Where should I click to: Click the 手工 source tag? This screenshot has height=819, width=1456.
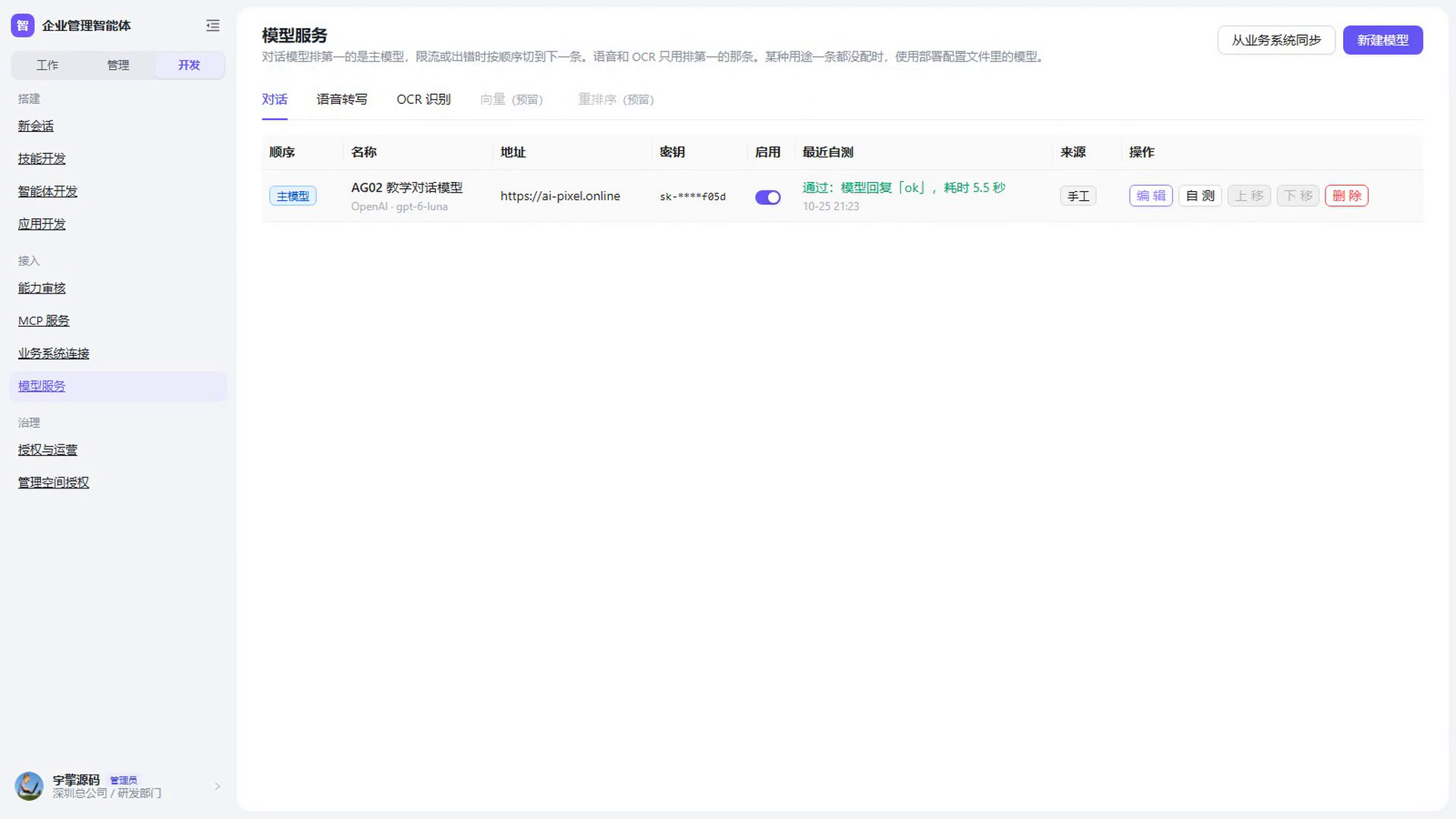(1078, 196)
